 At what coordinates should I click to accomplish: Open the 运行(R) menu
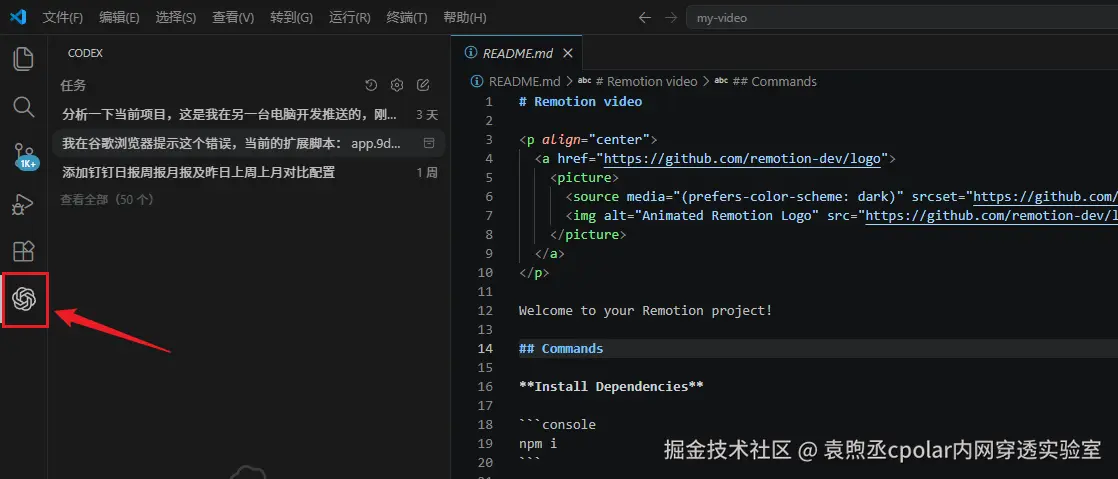(349, 17)
